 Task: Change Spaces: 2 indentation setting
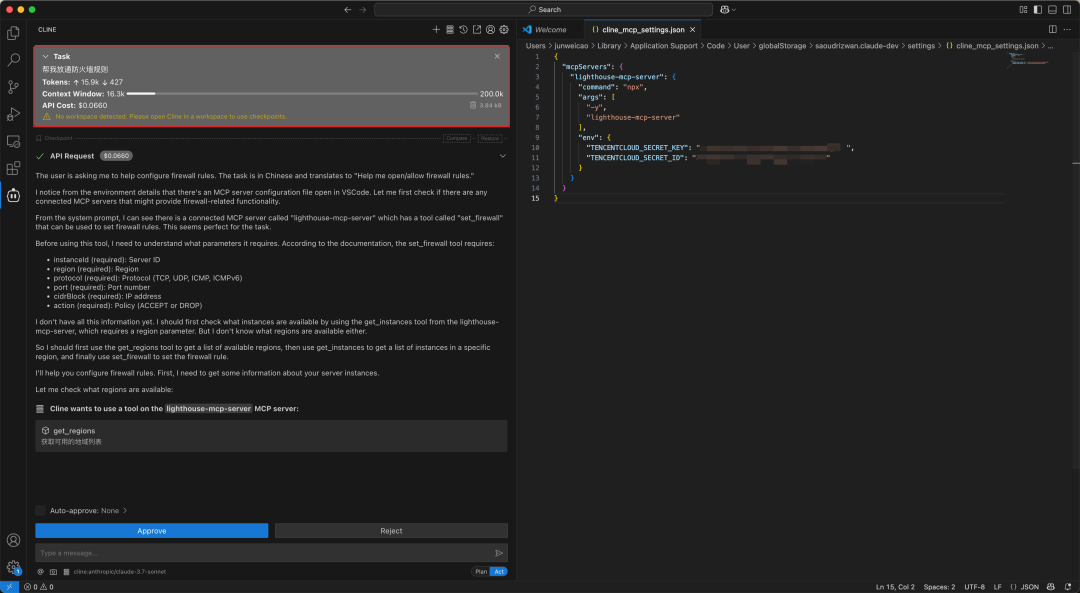939,587
